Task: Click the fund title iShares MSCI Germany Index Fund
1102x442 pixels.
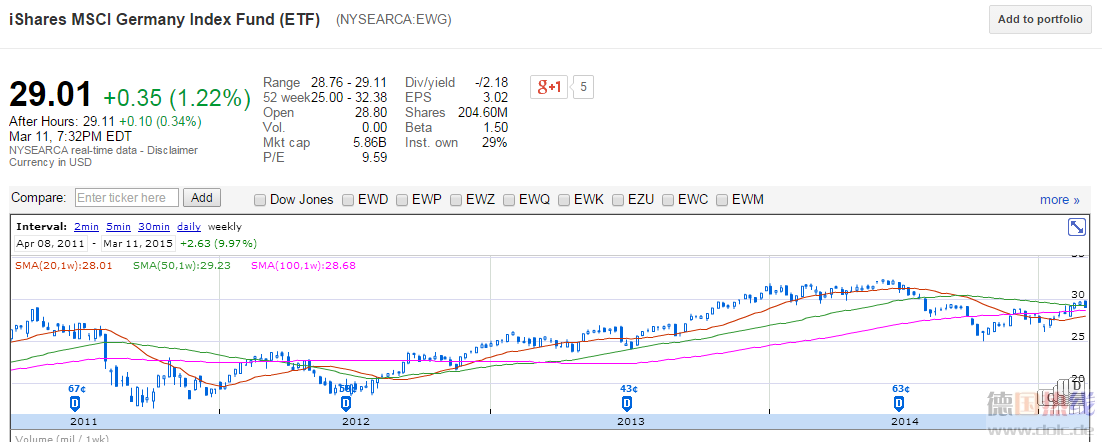Action: [164, 20]
